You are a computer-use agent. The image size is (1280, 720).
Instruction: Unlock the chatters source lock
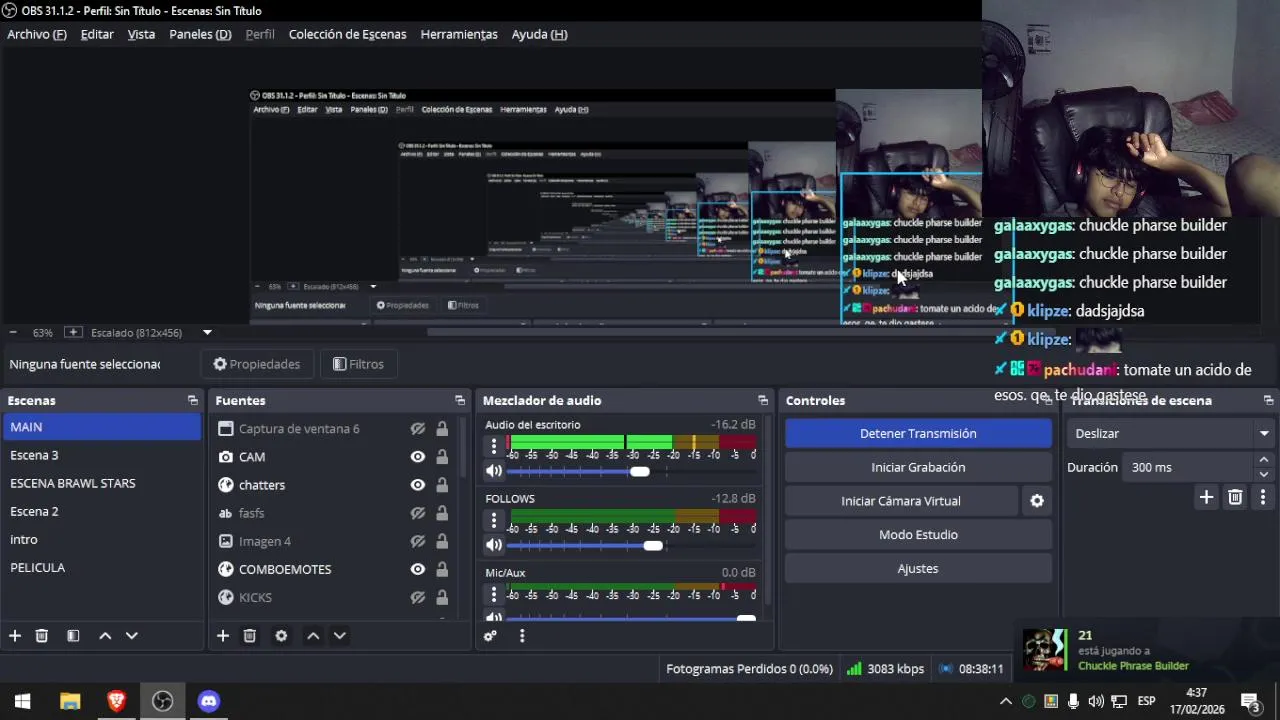pos(442,485)
